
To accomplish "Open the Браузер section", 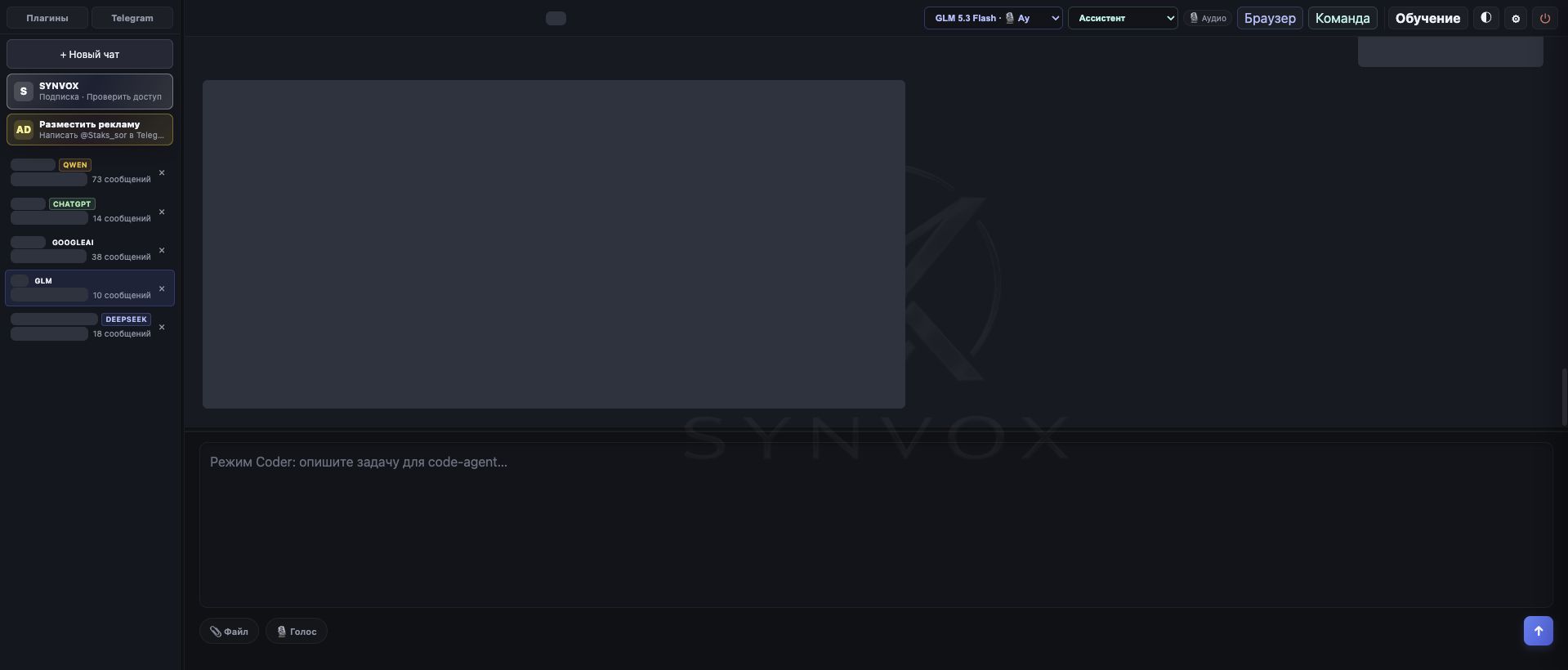I will tap(1270, 18).
